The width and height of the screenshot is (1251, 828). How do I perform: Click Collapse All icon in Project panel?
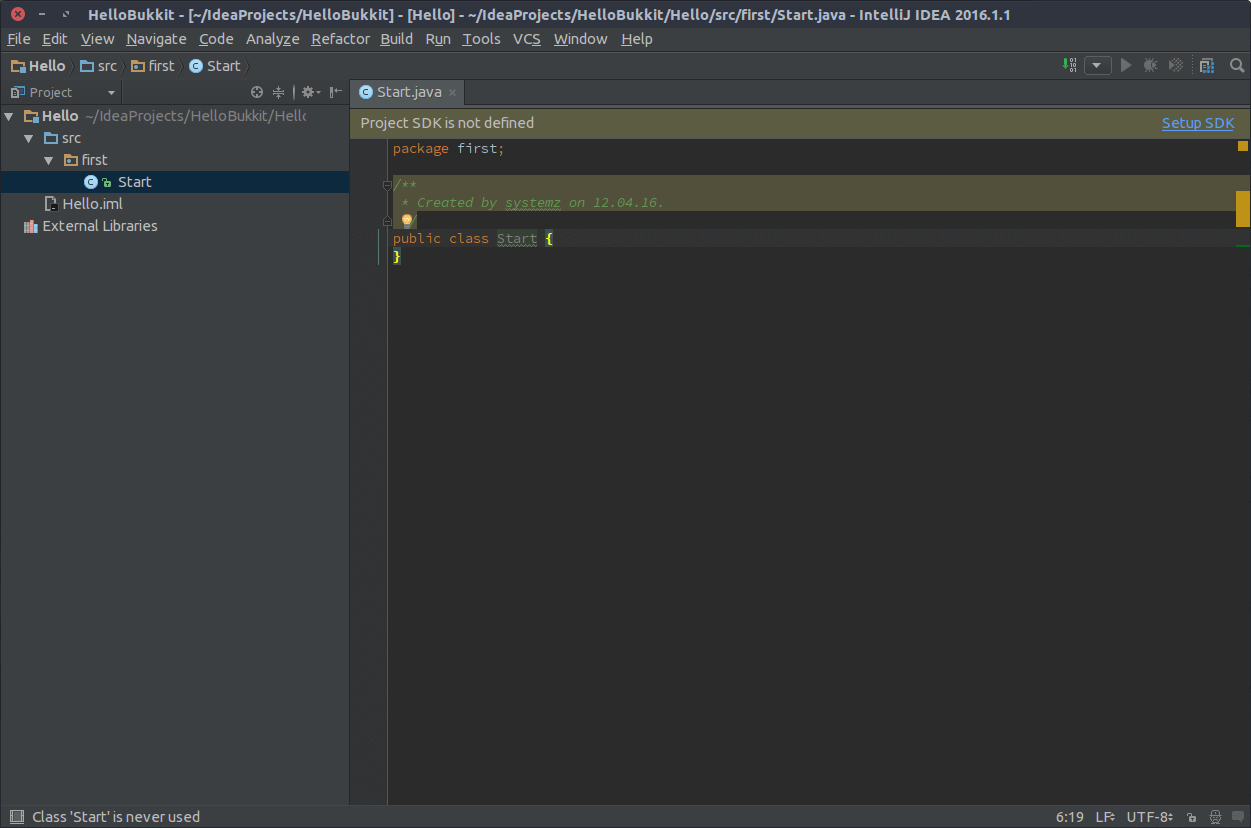pos(279,92)
